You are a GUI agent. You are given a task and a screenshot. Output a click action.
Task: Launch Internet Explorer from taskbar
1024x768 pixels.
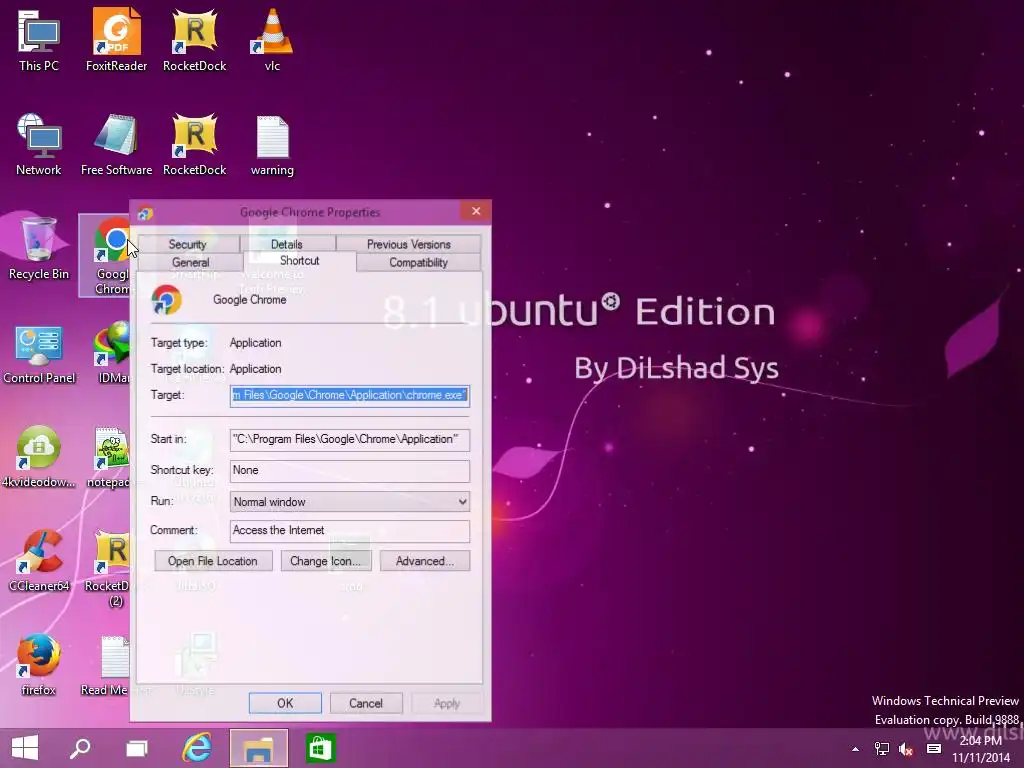(x=197, y=748)
